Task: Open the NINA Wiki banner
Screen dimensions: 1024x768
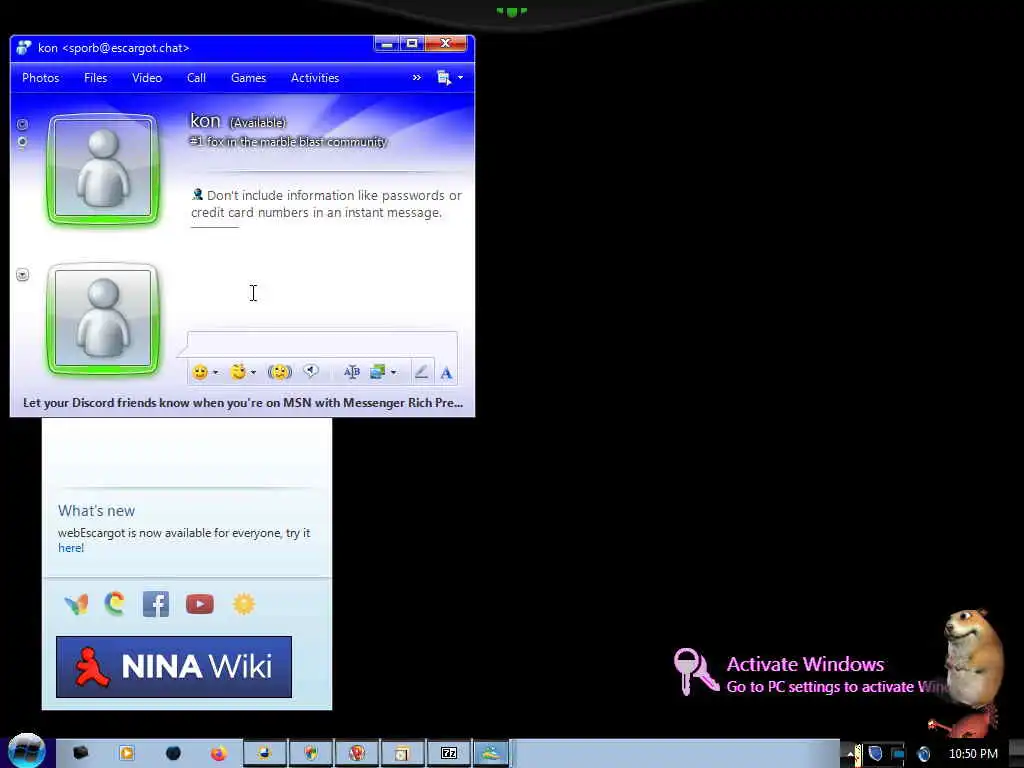Action: point(174,667)
